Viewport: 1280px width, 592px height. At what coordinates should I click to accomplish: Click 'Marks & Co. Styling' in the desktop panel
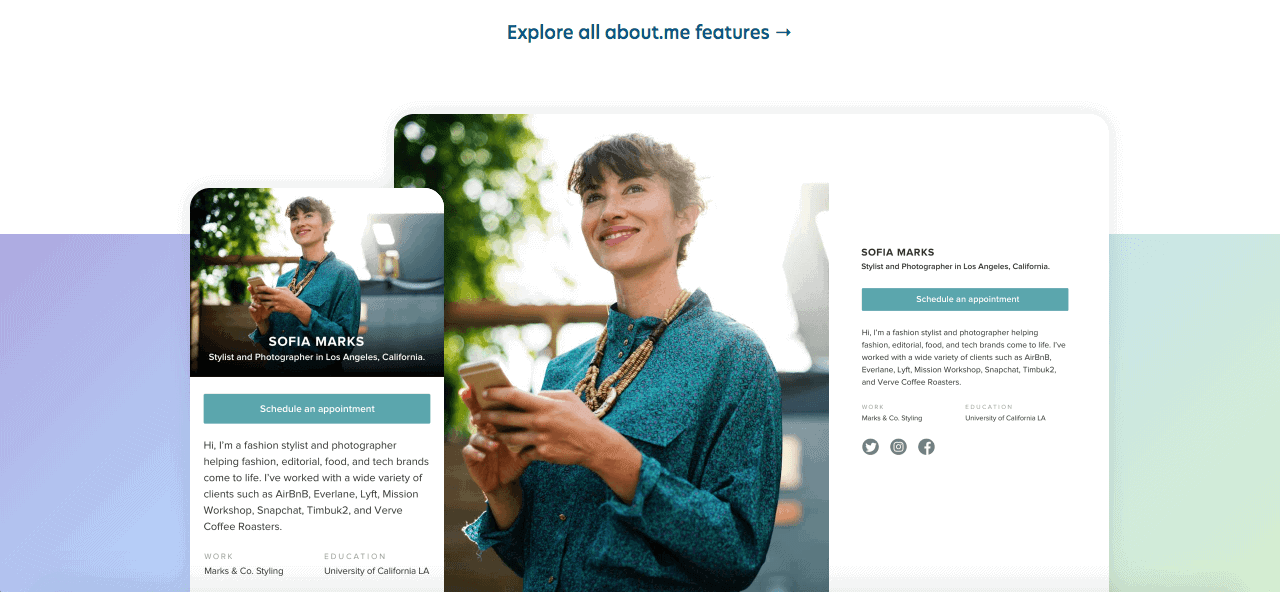click(892, 418)
